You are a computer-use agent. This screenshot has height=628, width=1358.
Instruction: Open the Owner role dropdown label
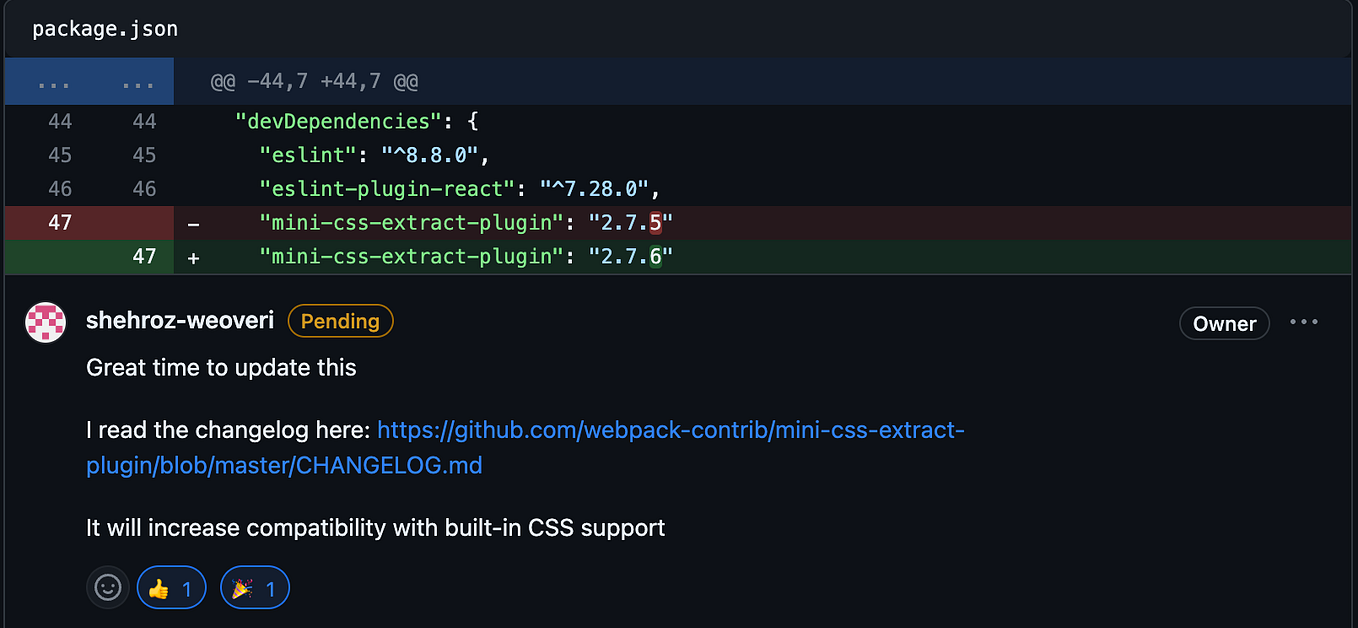pyautogui.click(x=1224, y=323)
